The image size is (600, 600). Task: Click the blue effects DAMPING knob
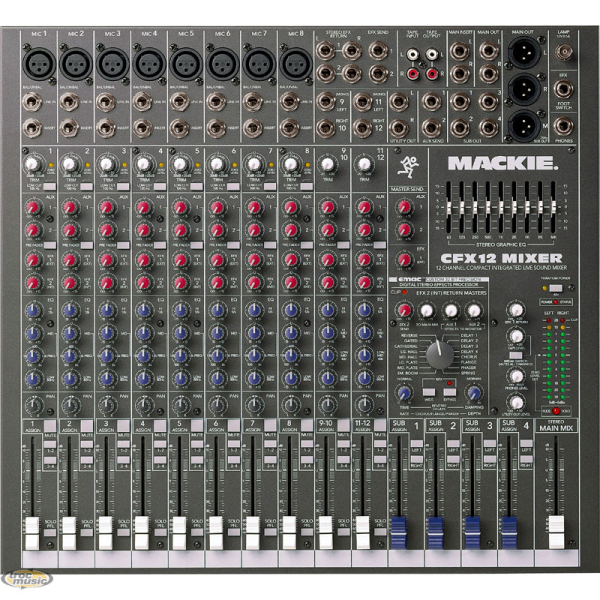474,393
